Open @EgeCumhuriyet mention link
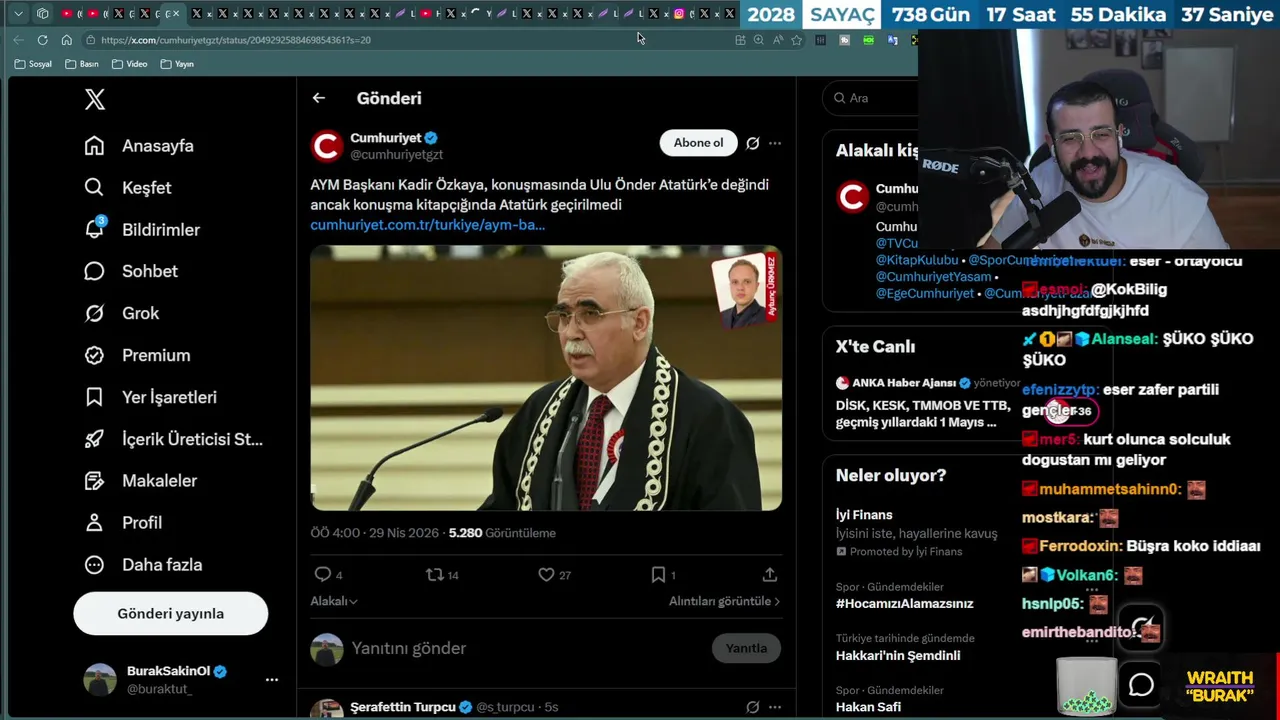The width and height of the screenshot is (1280, 720). [x=925, y=294]
